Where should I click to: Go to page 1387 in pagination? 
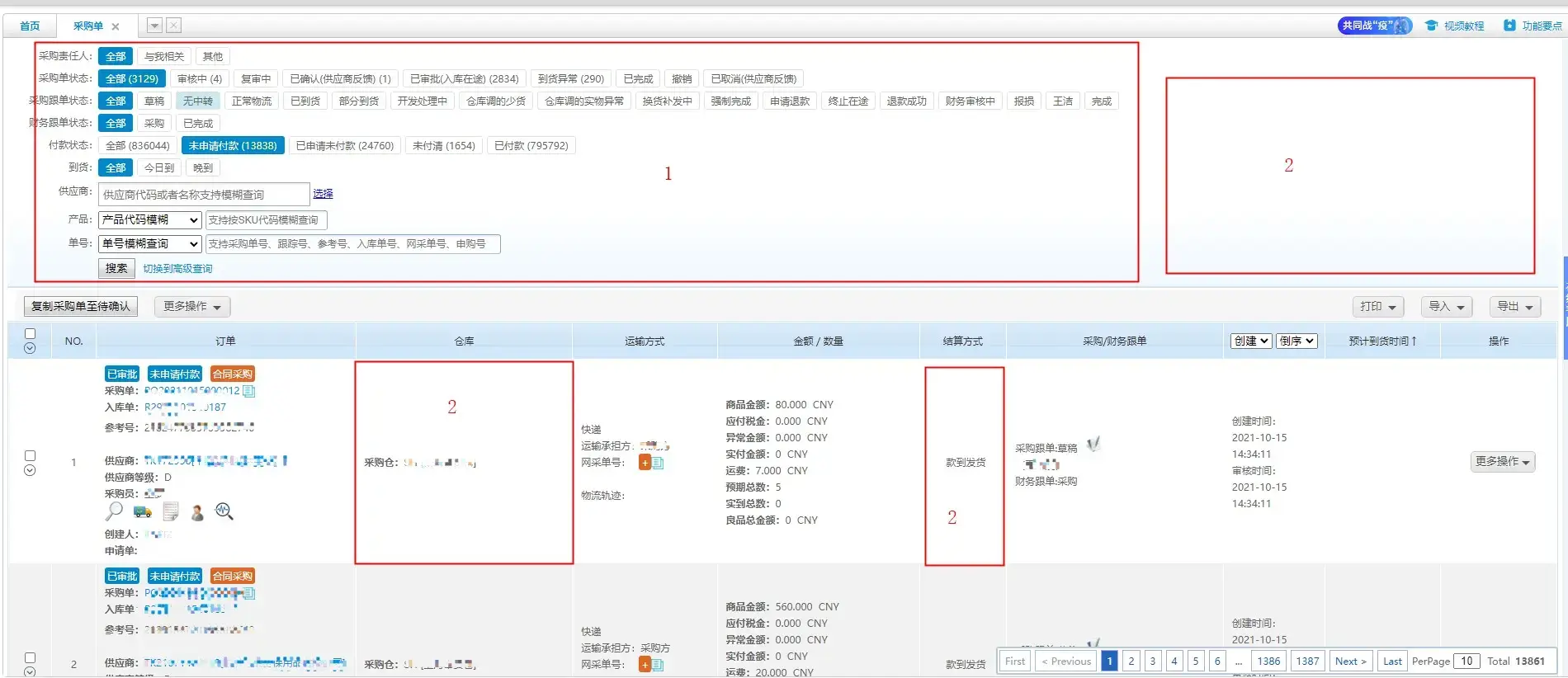[x=1307, y=661]
